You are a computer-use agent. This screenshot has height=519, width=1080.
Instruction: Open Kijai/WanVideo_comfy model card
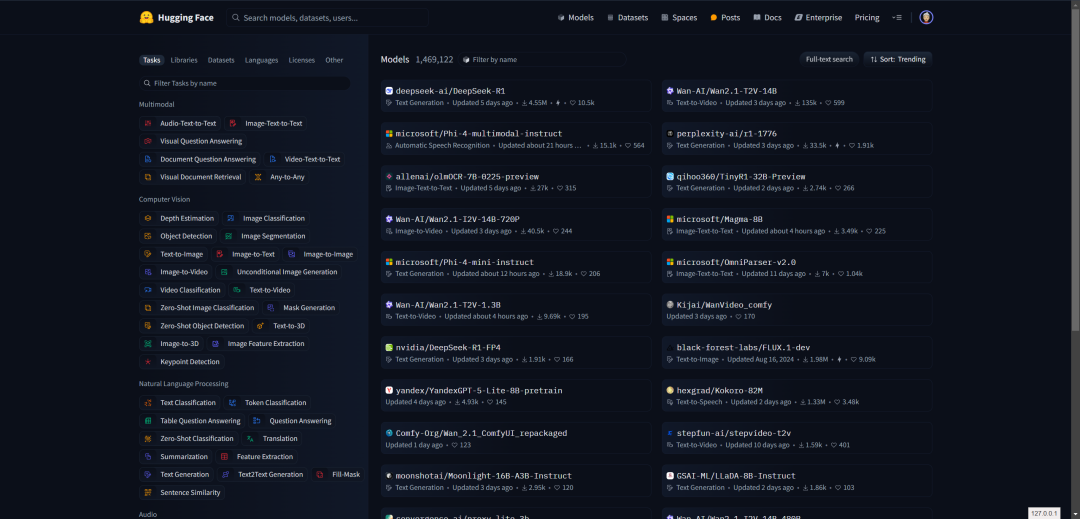click(x=797, y=310)
